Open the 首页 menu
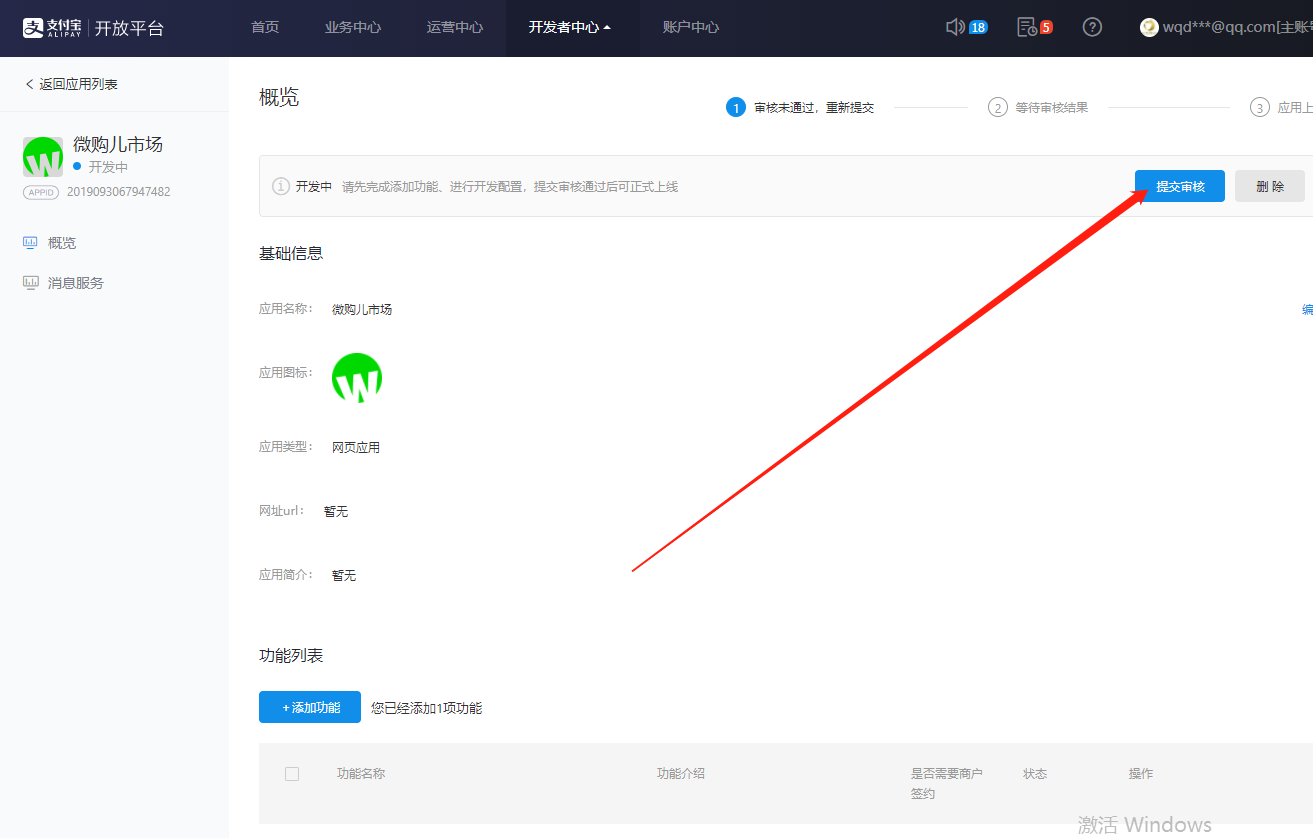The height and width of the screenshot is (838, 1313). 265,27
